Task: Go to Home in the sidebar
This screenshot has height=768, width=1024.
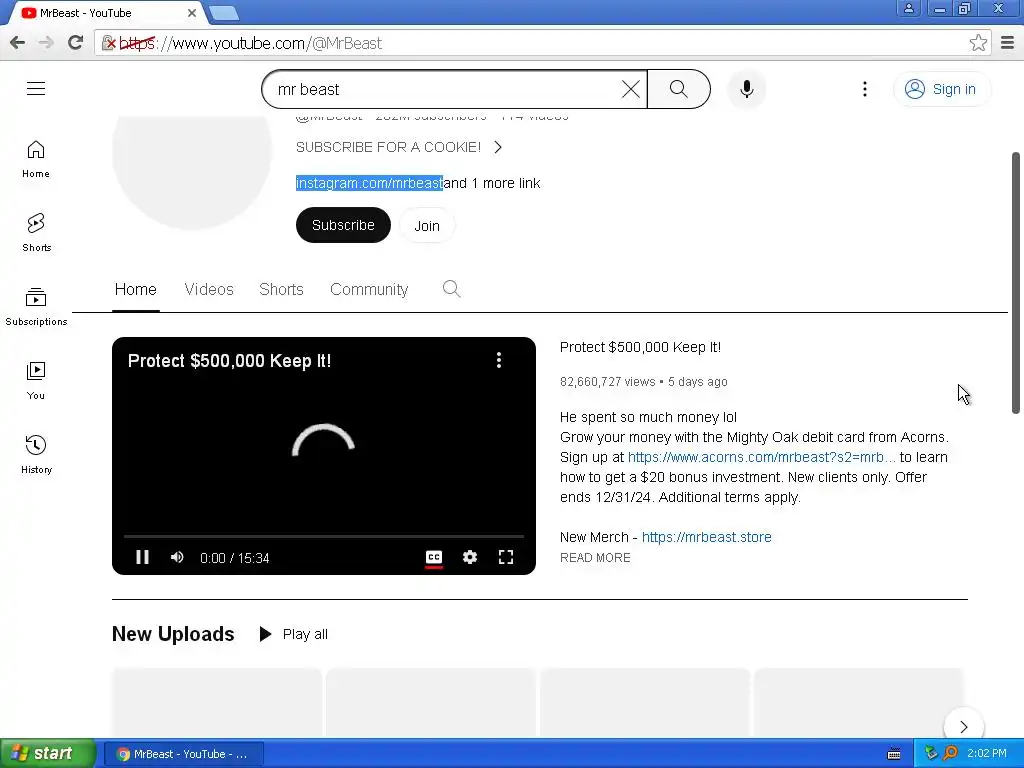Action: click(36, 159)
